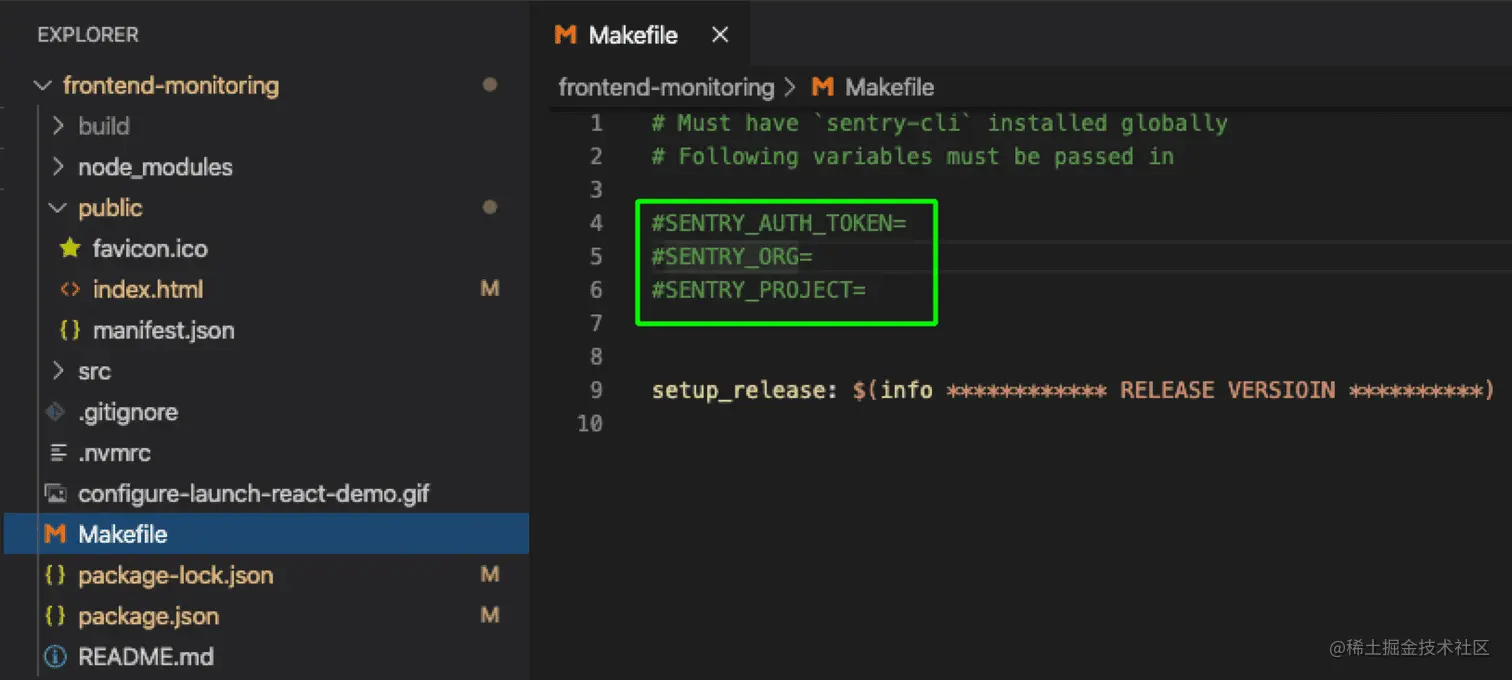
Task: Click the favicon.ico star icon
Action: point(69,248)
